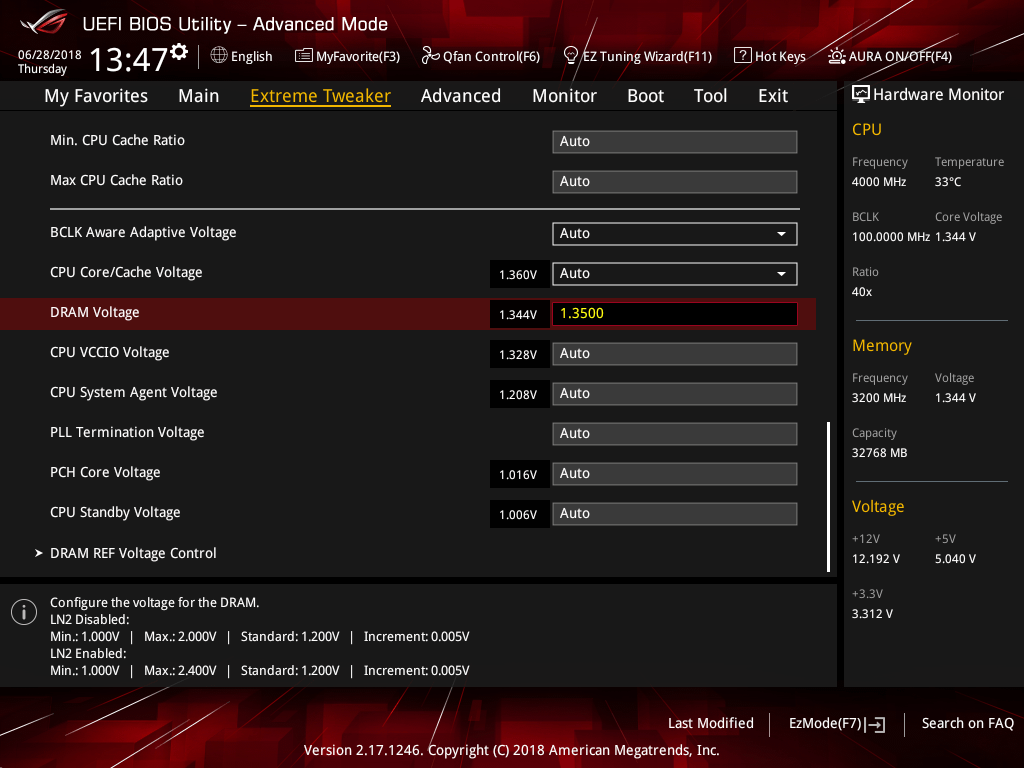Click the ROG logo icon
The width and height of the screenshot is (1024, 768).
44,22
